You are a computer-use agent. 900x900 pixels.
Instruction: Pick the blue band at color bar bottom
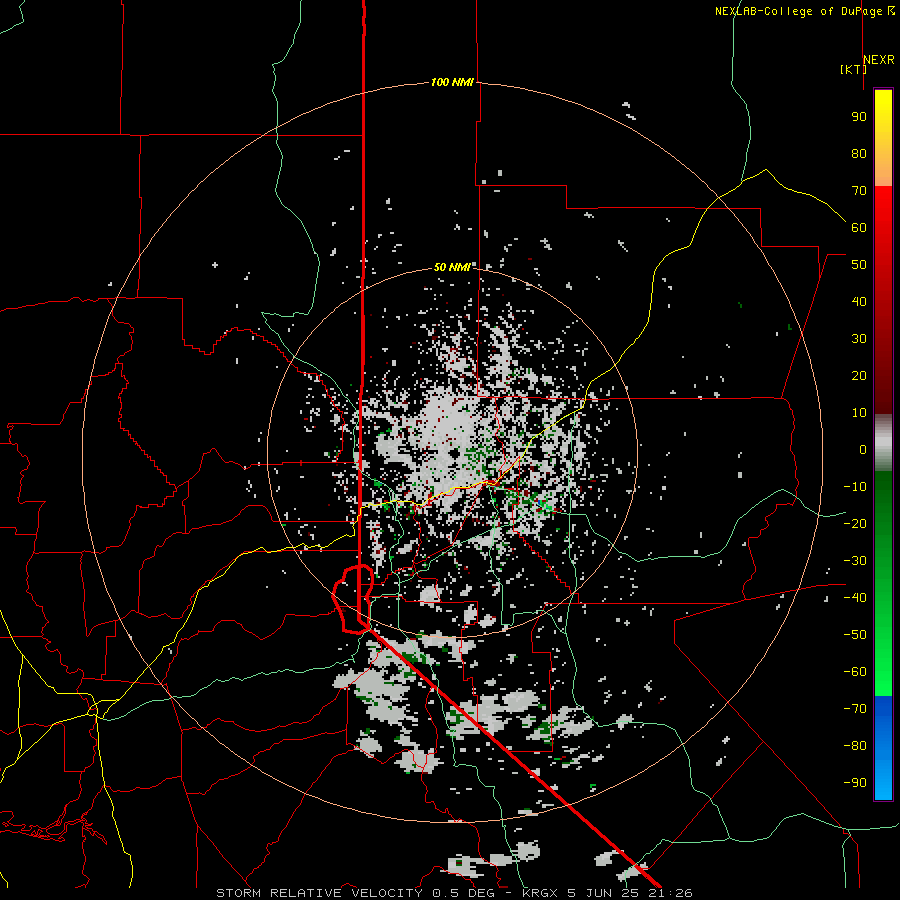click(883, 748)
